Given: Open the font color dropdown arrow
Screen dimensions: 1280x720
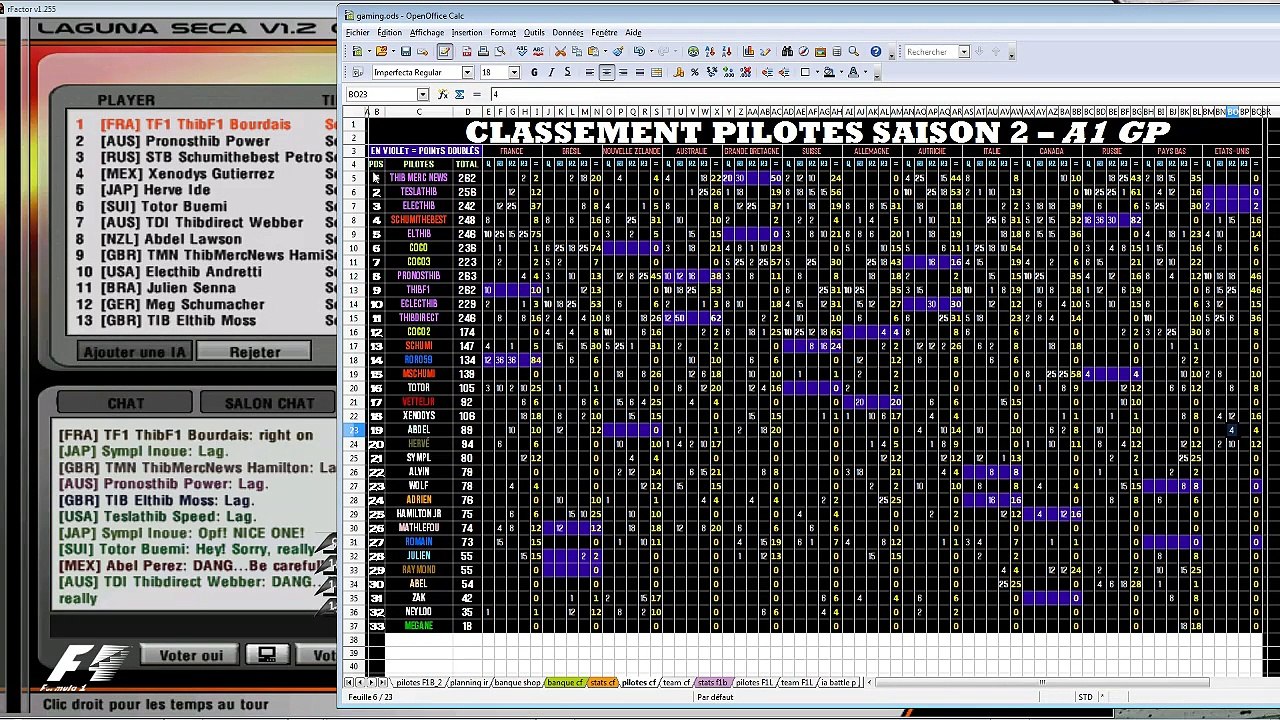Looking at the screenshot, I should coord(865,72).
